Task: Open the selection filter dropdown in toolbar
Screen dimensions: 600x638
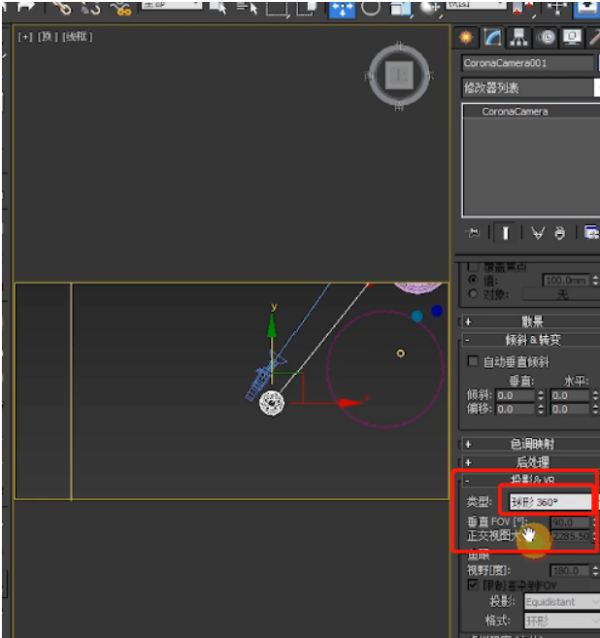Action: pyautogui.click(x=172, y=4)
